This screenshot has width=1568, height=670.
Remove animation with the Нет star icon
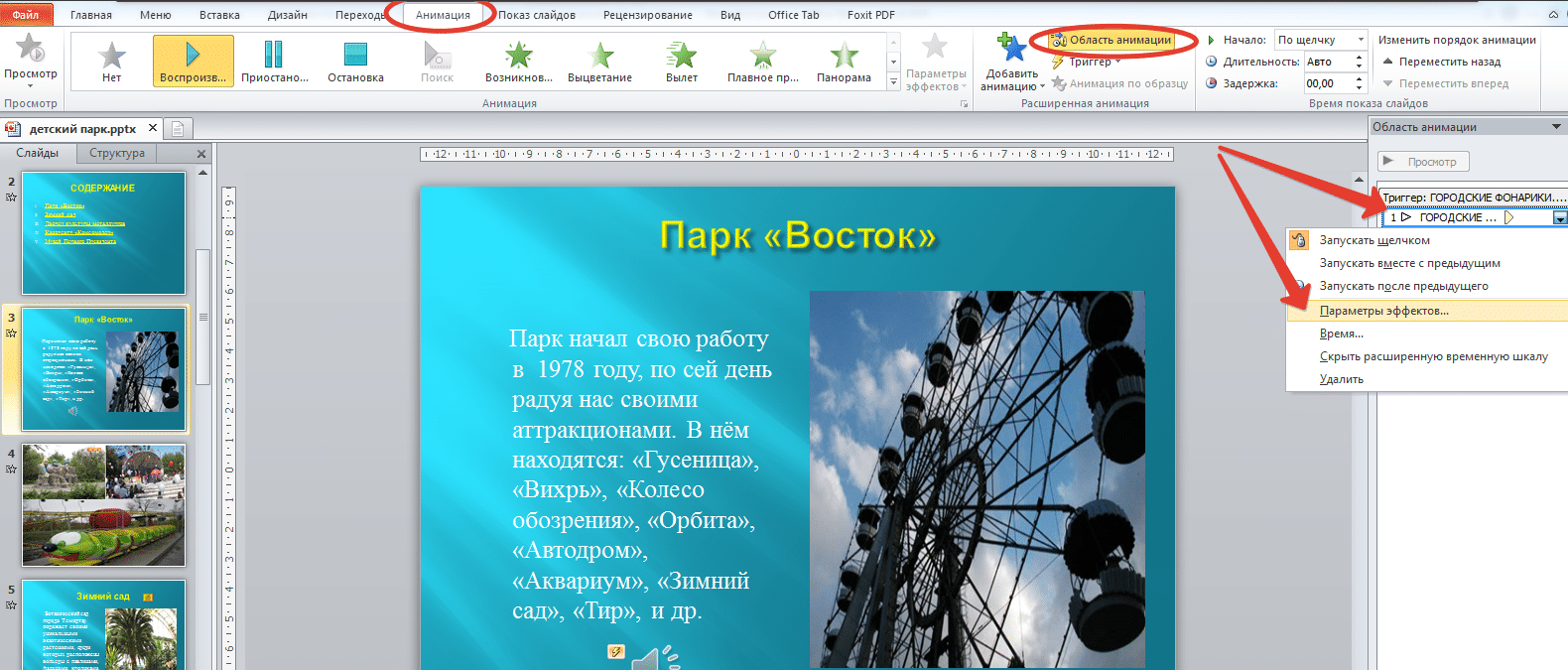coord(112,61)
